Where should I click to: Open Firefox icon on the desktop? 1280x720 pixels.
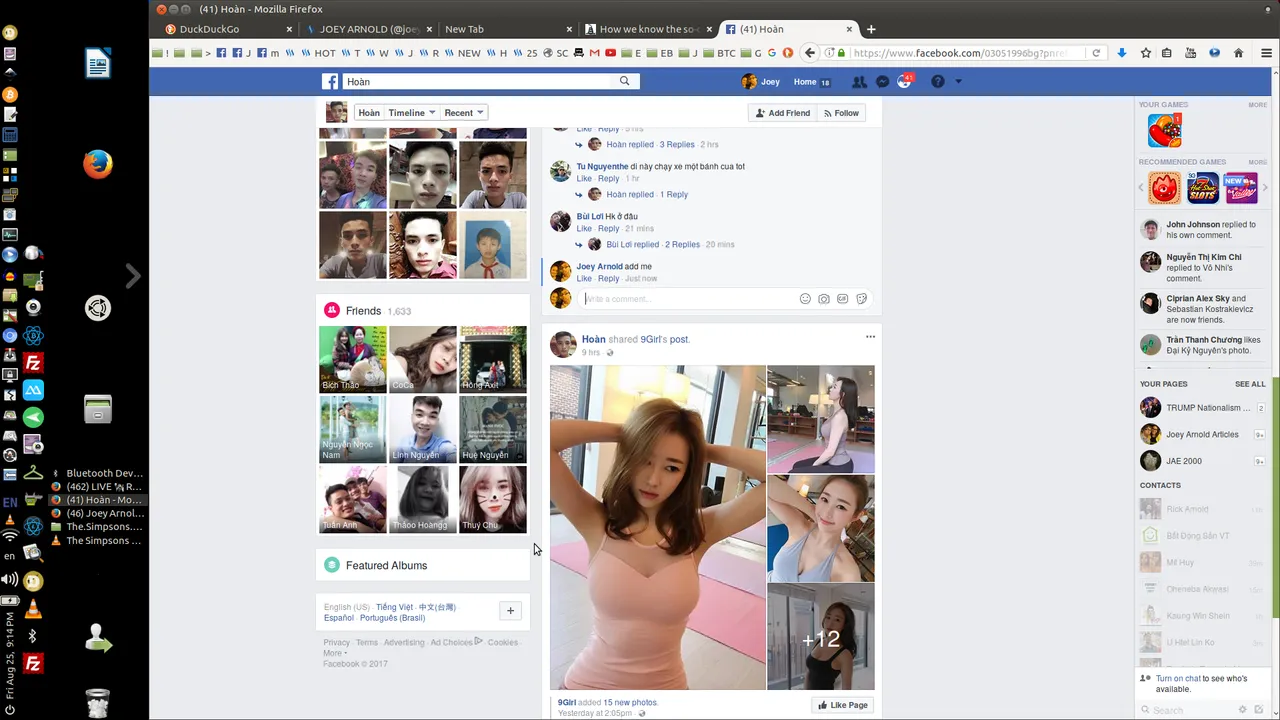[97, 163]
